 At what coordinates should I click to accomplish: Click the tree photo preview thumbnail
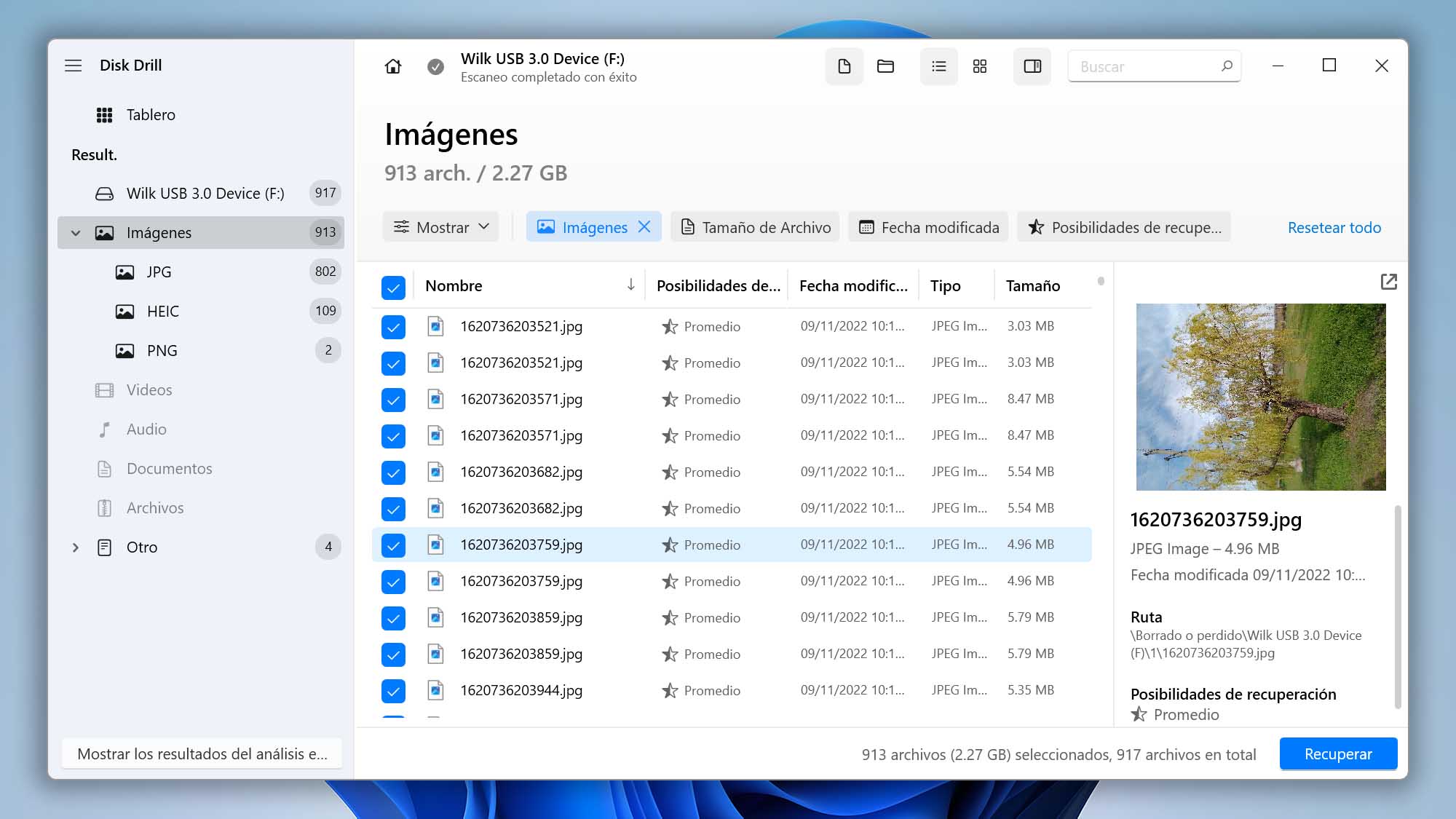(x=1261, y=397)
